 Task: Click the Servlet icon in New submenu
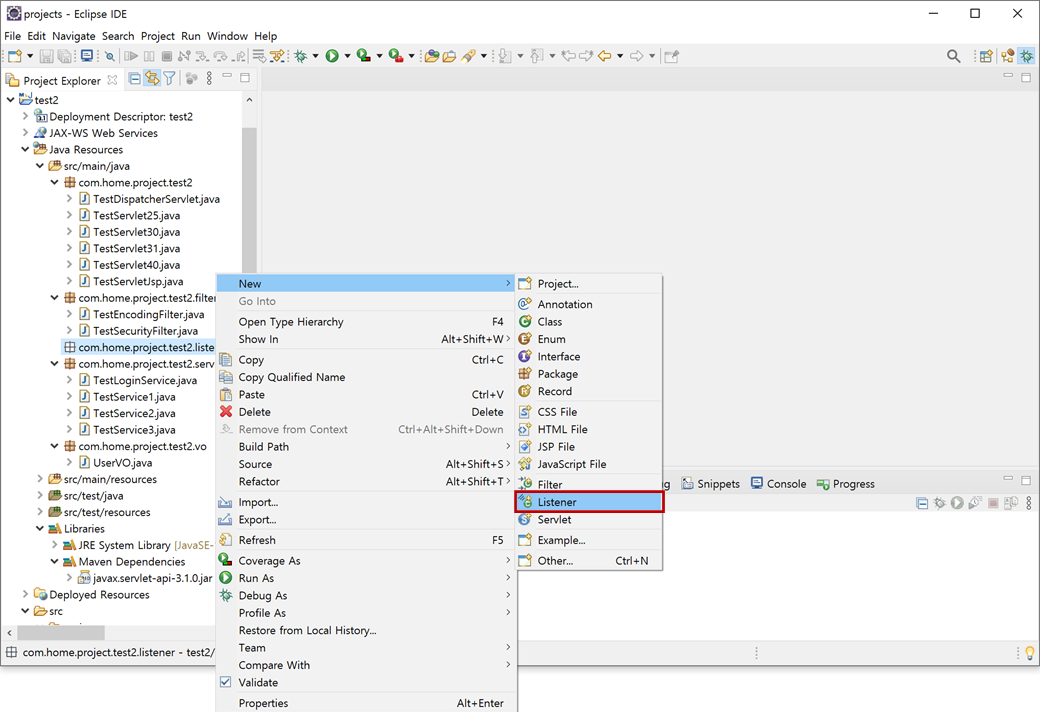click(525, 519)
